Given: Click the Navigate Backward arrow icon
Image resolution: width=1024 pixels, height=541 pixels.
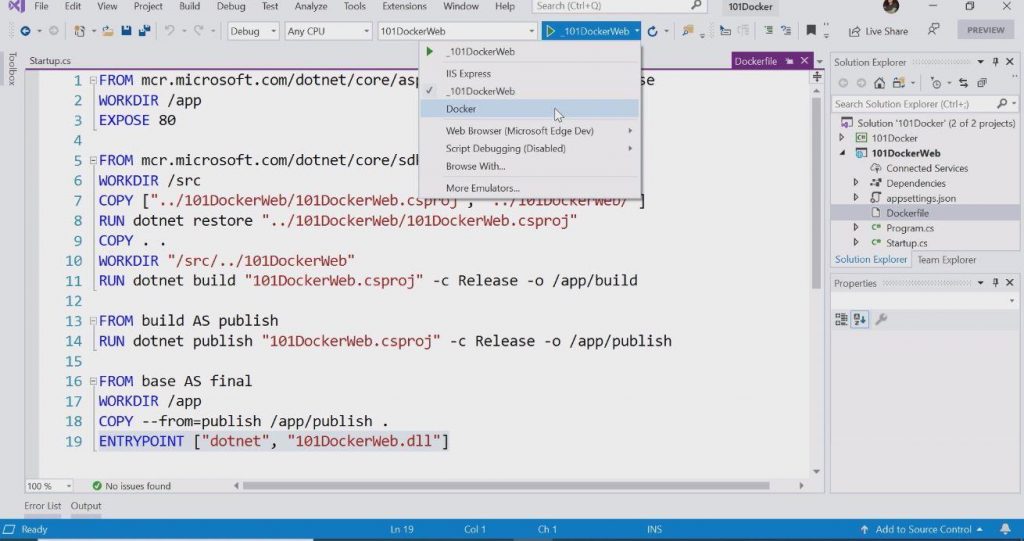Looking at the screenshot, I should click(25, 31).
